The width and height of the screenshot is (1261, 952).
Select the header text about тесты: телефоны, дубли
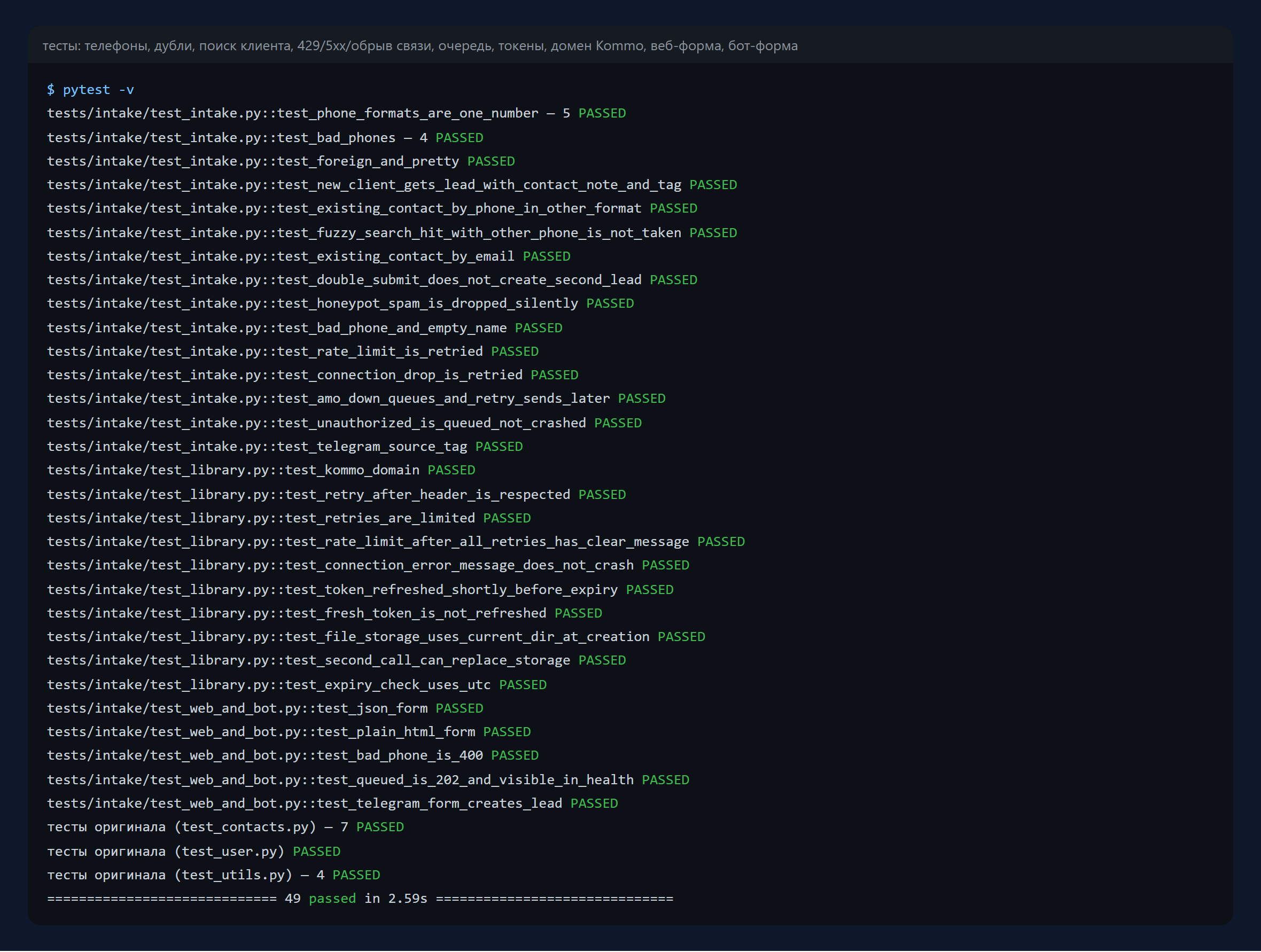420,45
